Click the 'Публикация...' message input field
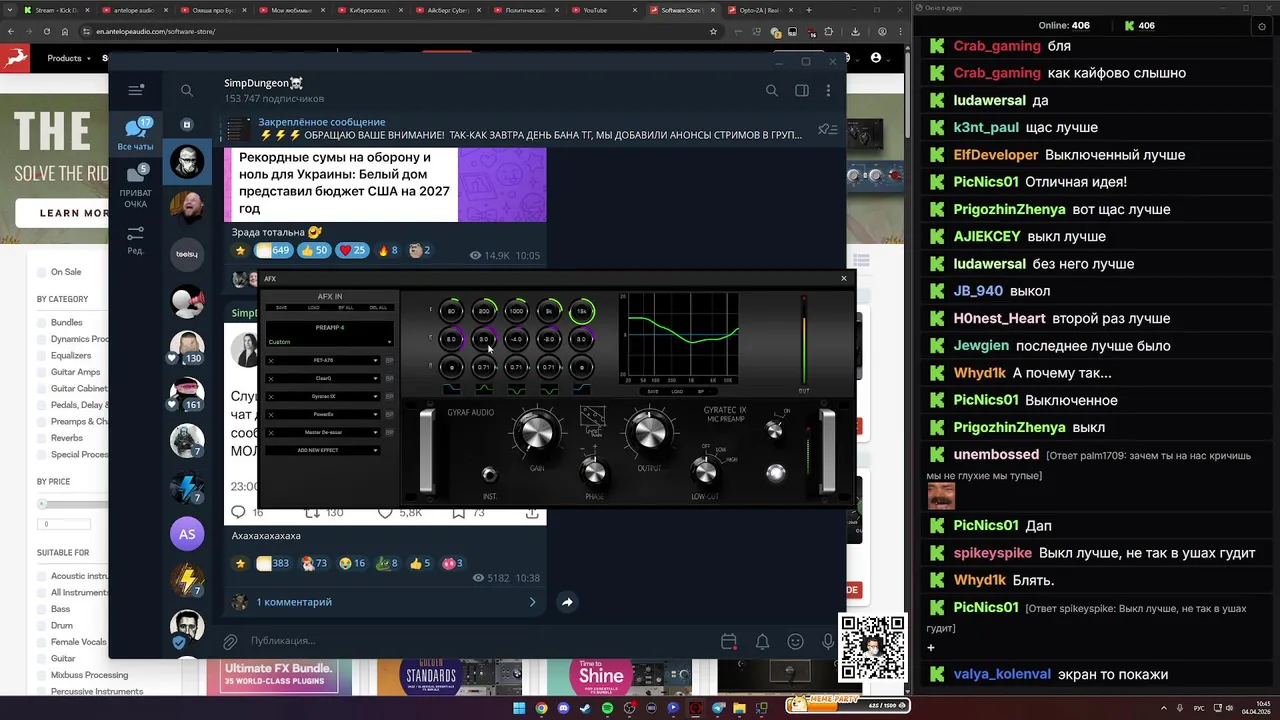Screen dimensions: 1280x720 [480, 641]
